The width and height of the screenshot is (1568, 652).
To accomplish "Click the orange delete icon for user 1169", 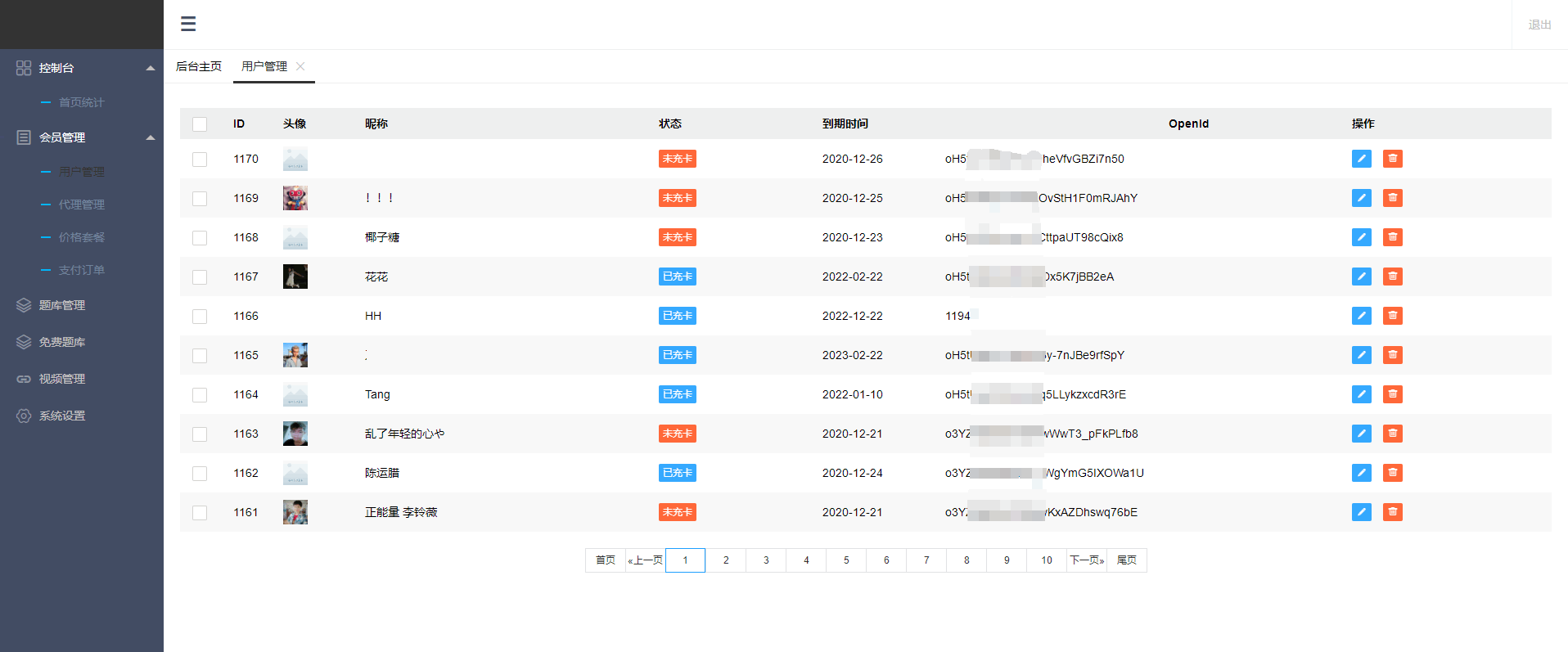I will [1392, 198].
